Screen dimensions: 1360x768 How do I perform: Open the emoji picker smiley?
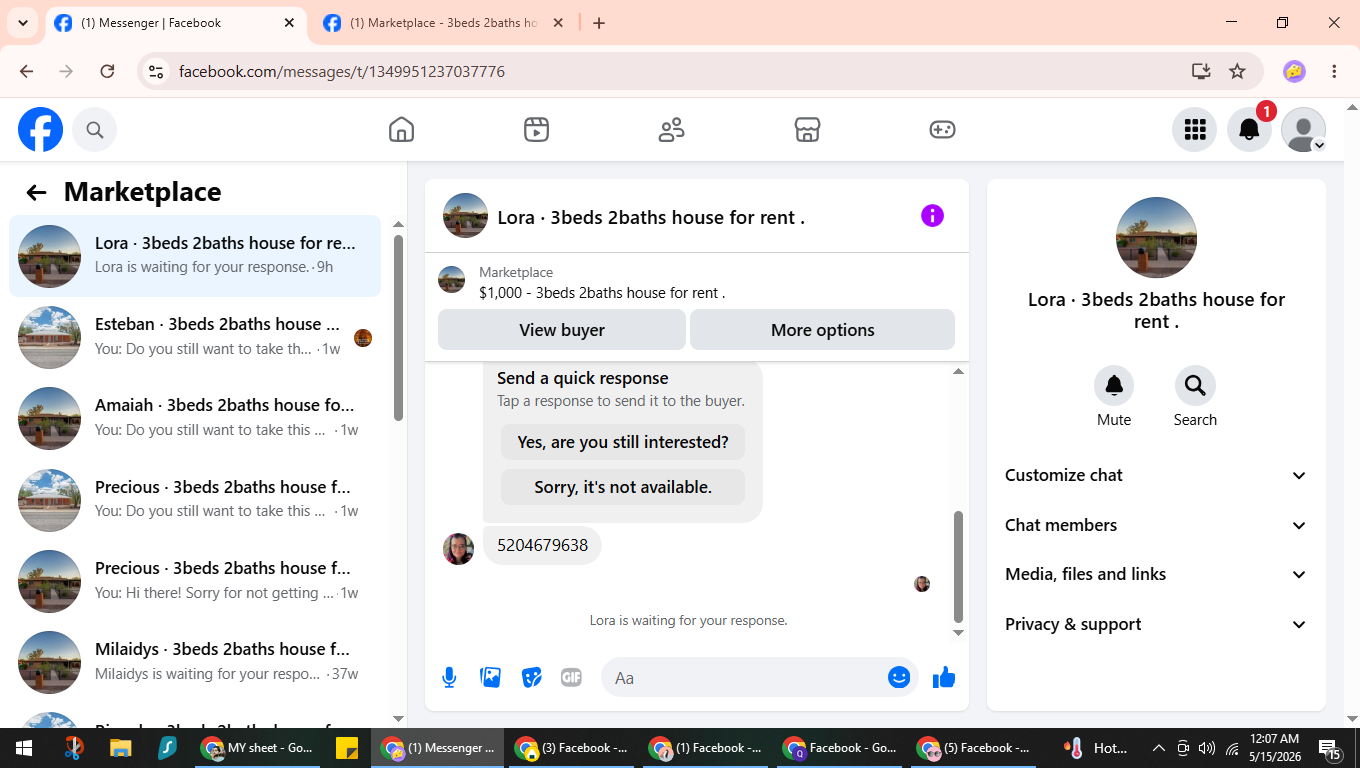[x=899, y=678]
